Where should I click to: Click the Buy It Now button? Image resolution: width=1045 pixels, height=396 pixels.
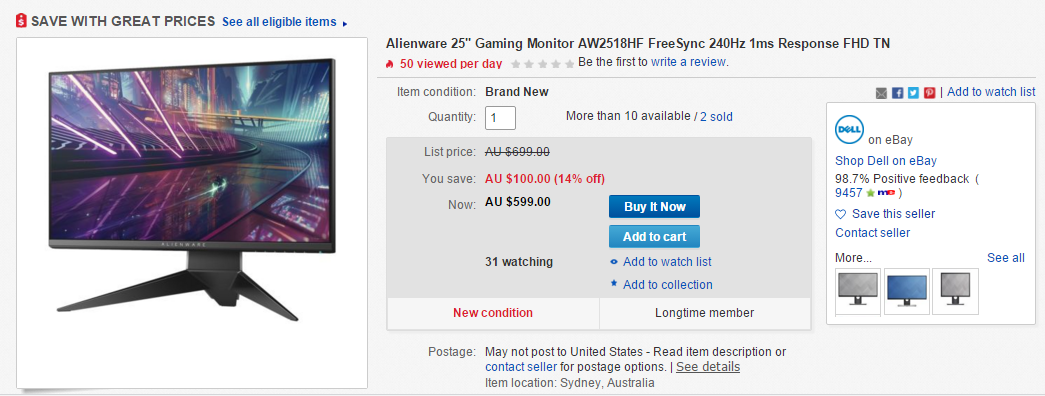pos(654,207)
